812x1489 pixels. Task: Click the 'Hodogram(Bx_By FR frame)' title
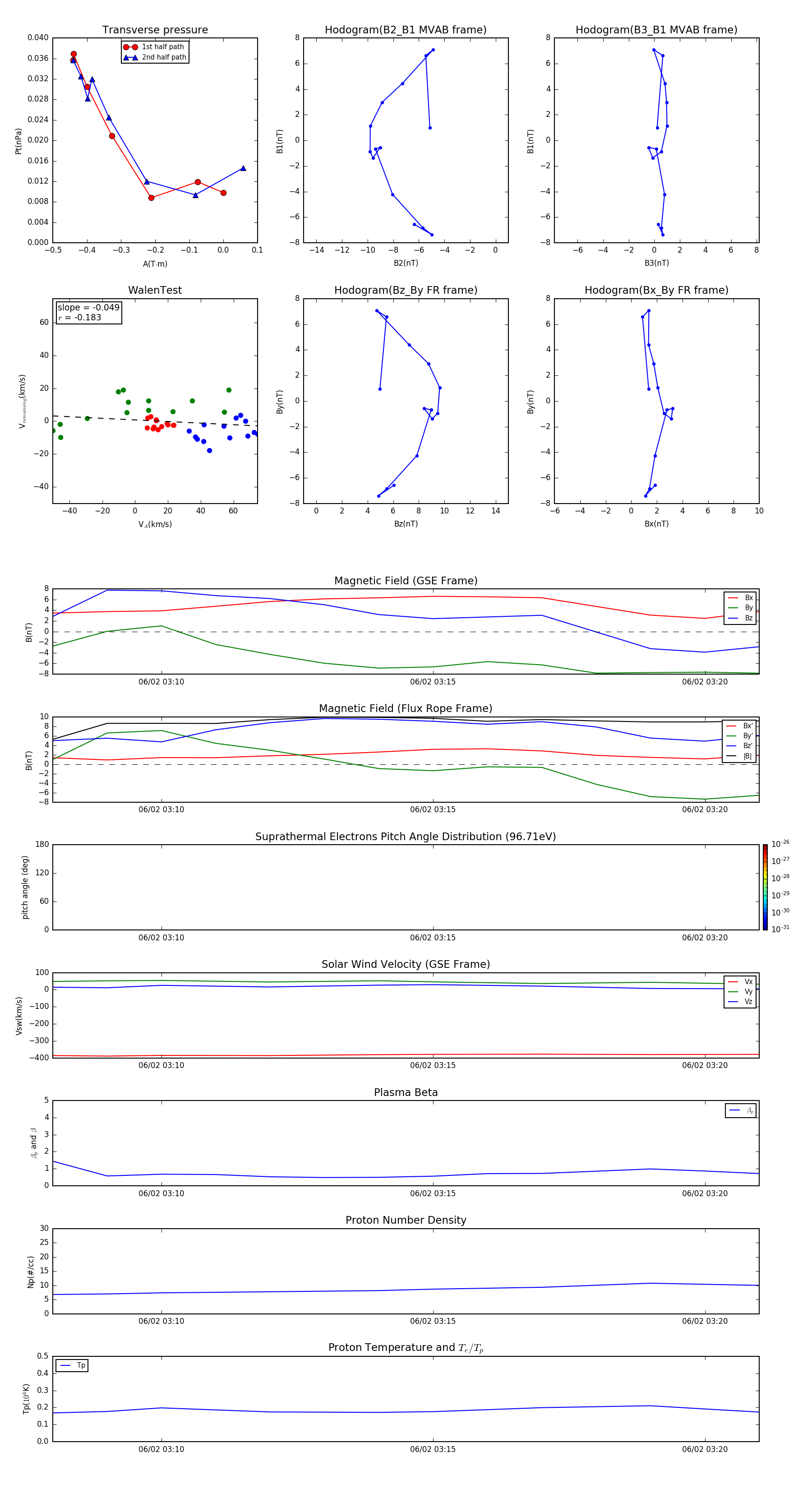point(656,290)
